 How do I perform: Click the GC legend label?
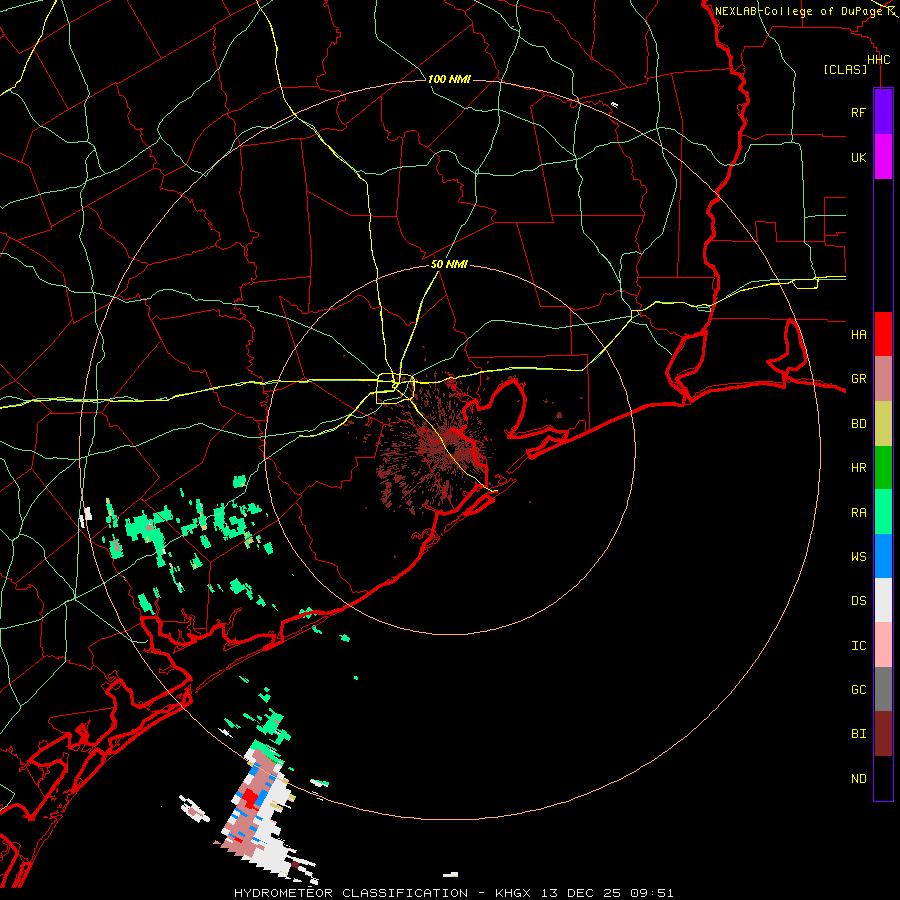[859, 689]
